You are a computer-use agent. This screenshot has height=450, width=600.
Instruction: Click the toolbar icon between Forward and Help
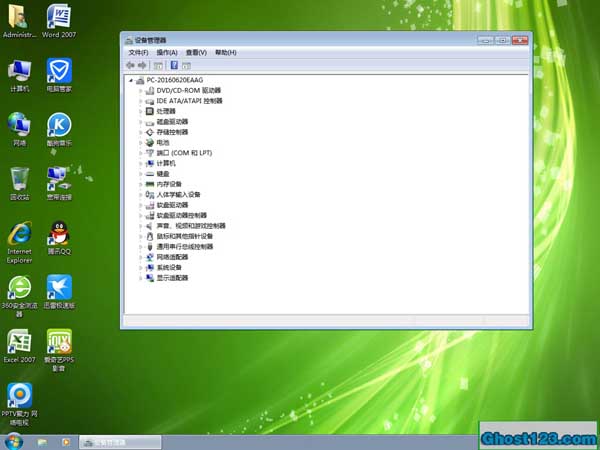158,65
